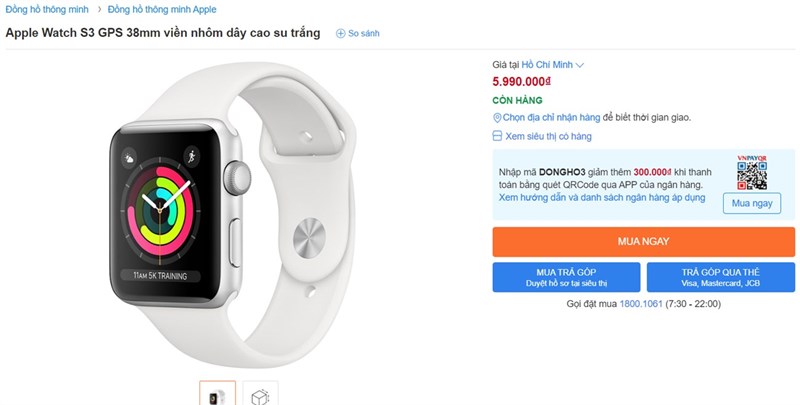This screenshot has height=405, width=800.
Task: Select the watch photo thumbnail
Action: (x=217, y=395)
